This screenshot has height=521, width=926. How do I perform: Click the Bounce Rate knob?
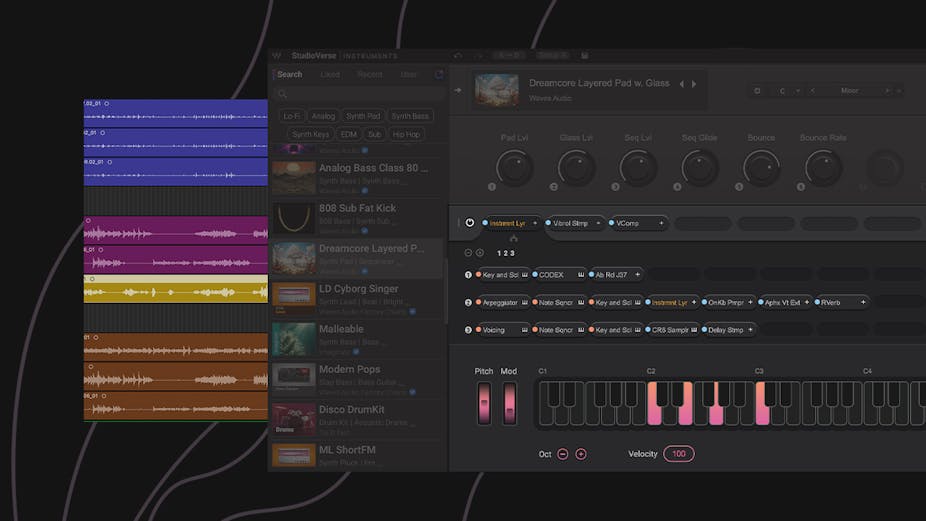(823, 167)
